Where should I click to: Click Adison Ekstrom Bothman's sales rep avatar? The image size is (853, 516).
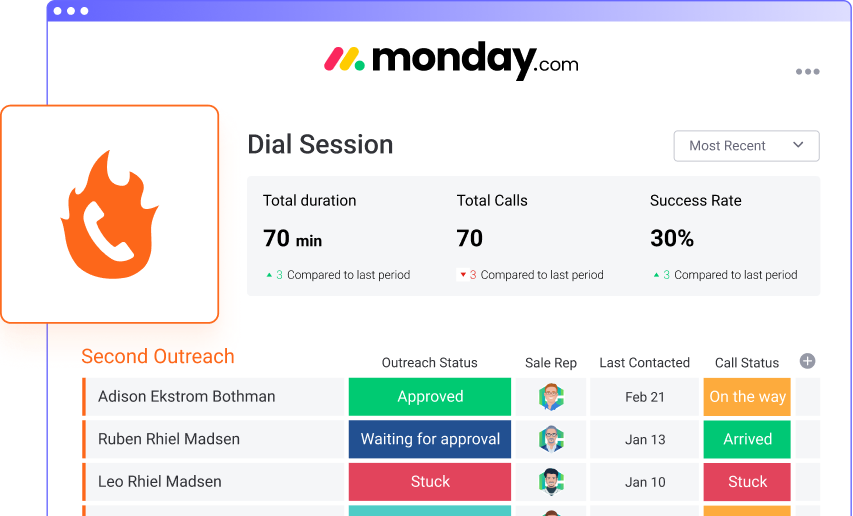coord(551,397)
